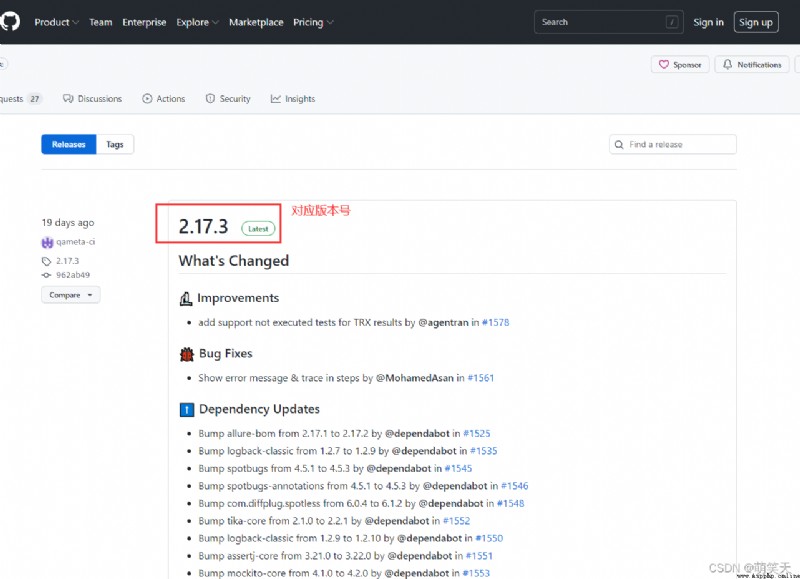Viewport: 800px width, 579px height.
Task: Open pull request #1553 for mockito-core
Action: point(476,573)
